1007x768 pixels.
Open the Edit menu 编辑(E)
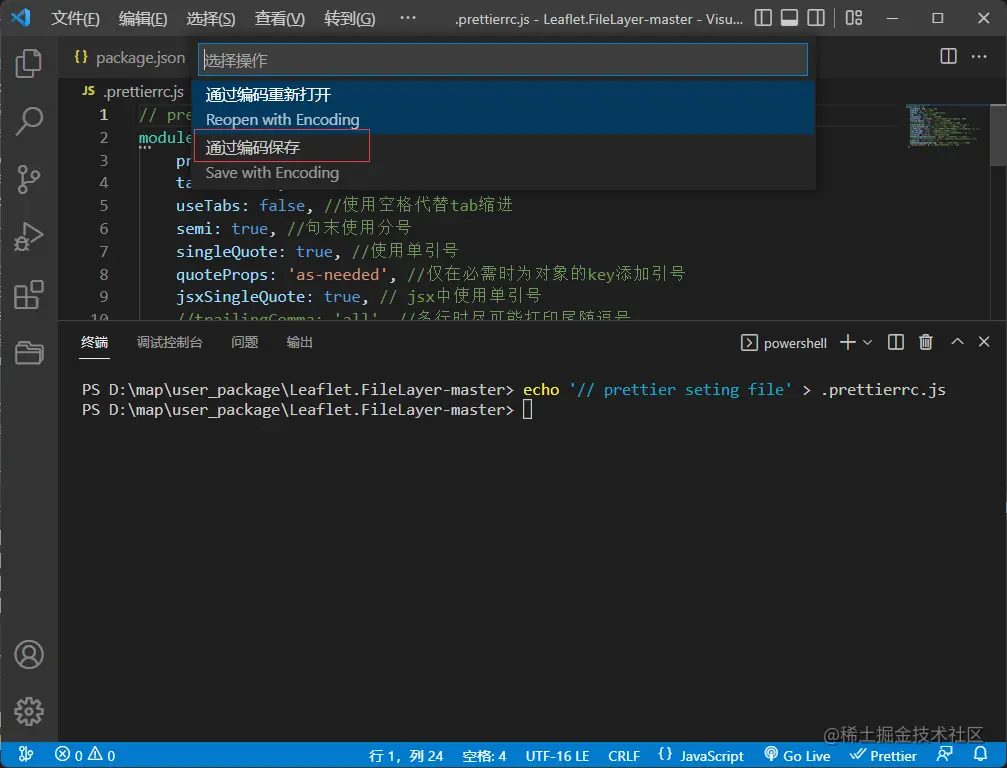pos(143,19)
